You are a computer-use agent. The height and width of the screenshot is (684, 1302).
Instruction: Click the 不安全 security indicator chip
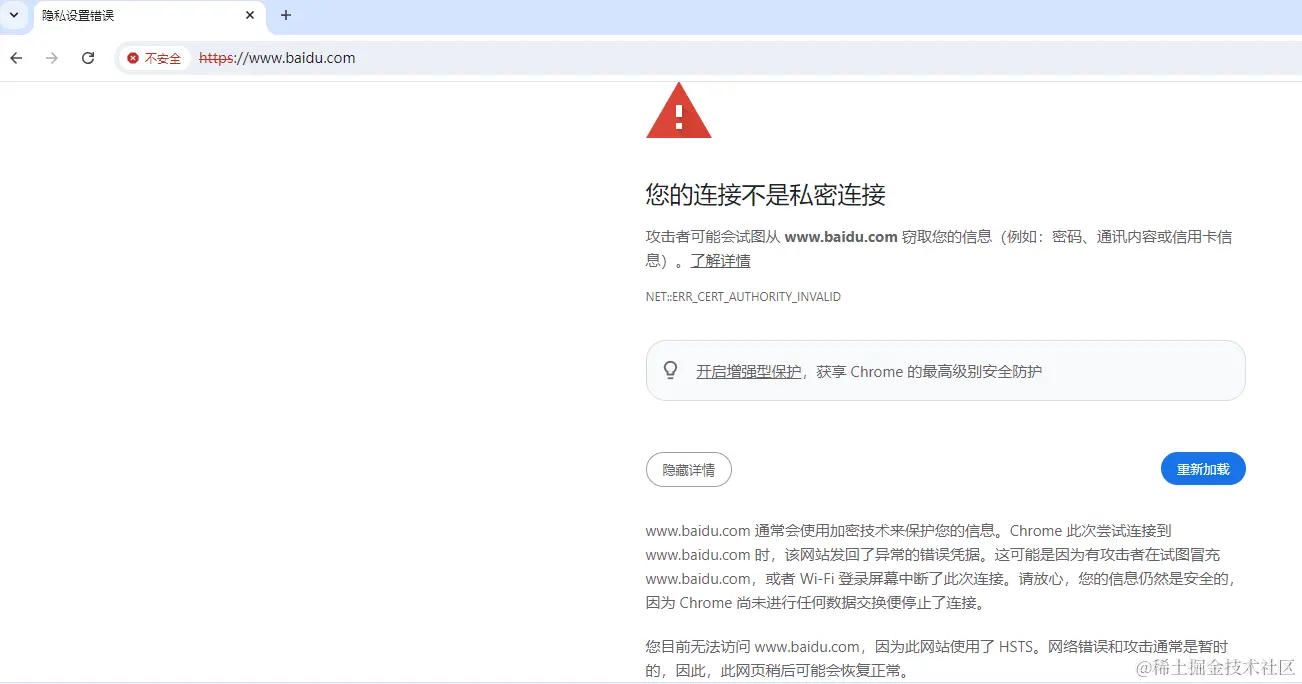[155, 58]
